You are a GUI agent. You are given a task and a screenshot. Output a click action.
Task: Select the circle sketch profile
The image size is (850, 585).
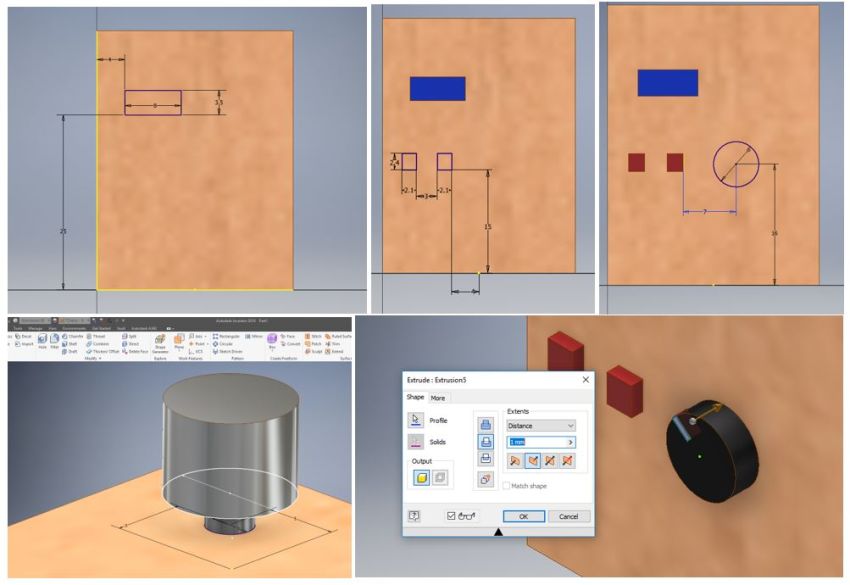pos(736,164)
